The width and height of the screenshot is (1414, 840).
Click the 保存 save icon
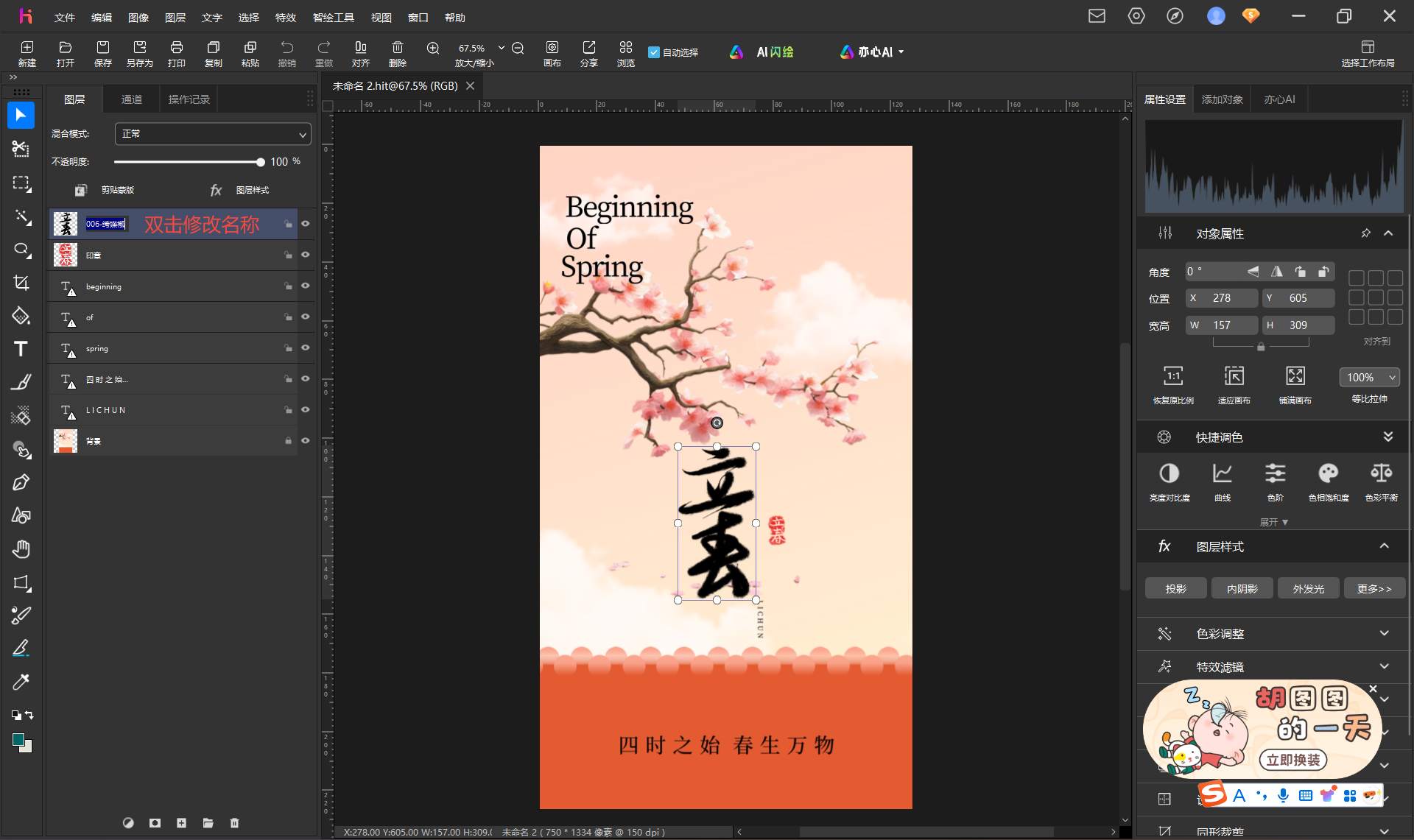pos(103,54)
